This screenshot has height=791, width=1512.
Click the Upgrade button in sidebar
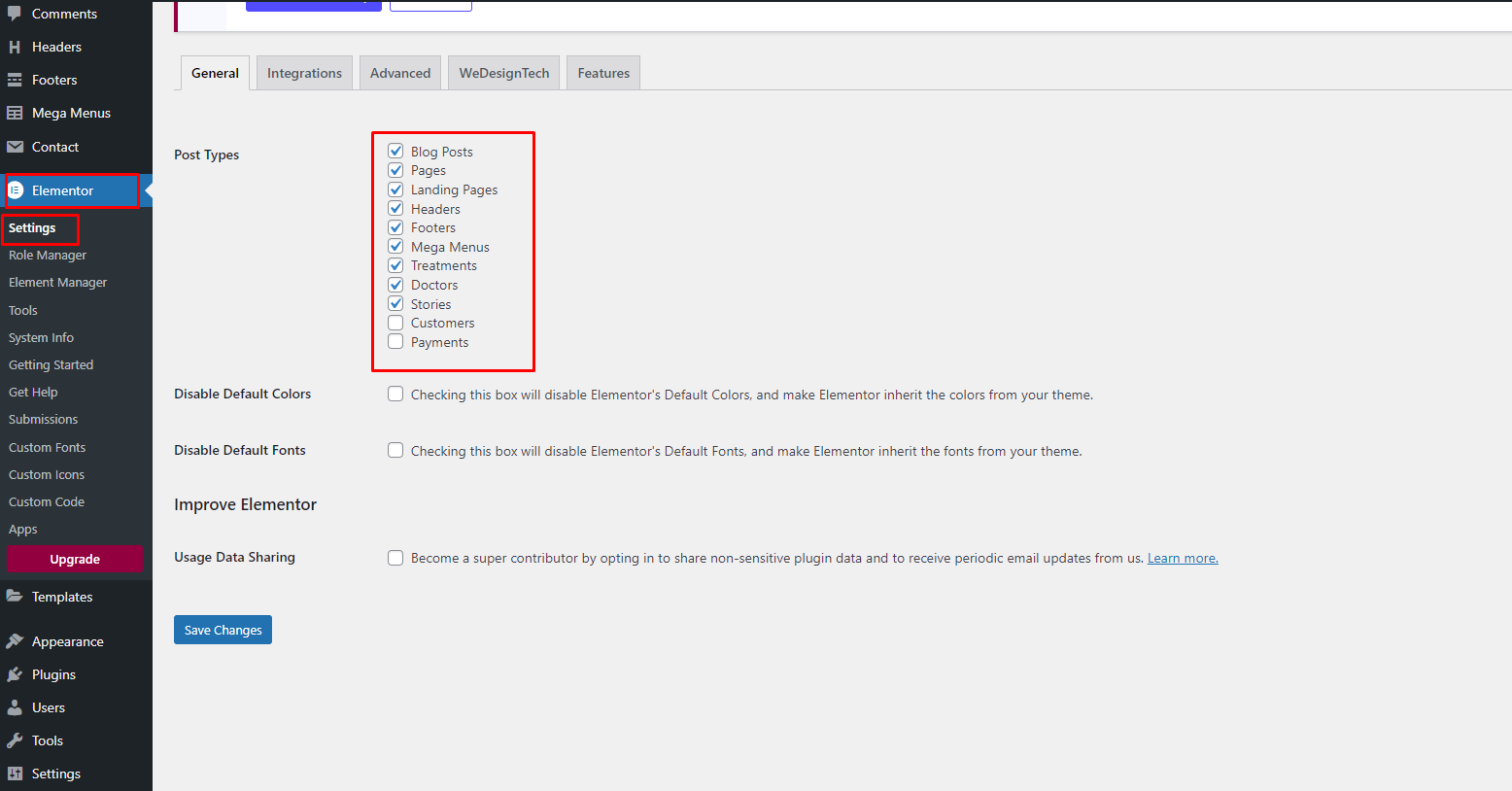click(75, 560)
